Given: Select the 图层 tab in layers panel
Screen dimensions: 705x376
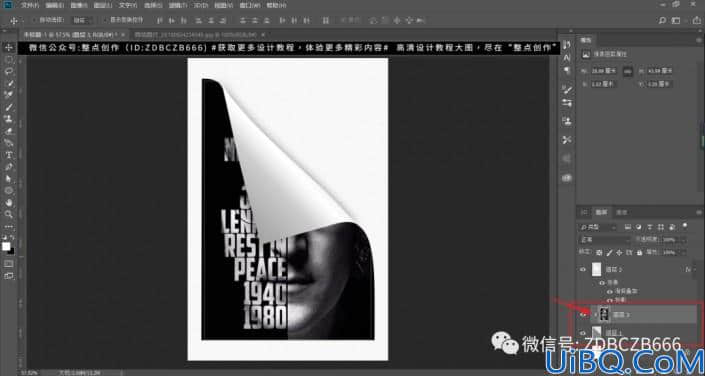Looking at the screenshot, I should click(x=601, y=212).
